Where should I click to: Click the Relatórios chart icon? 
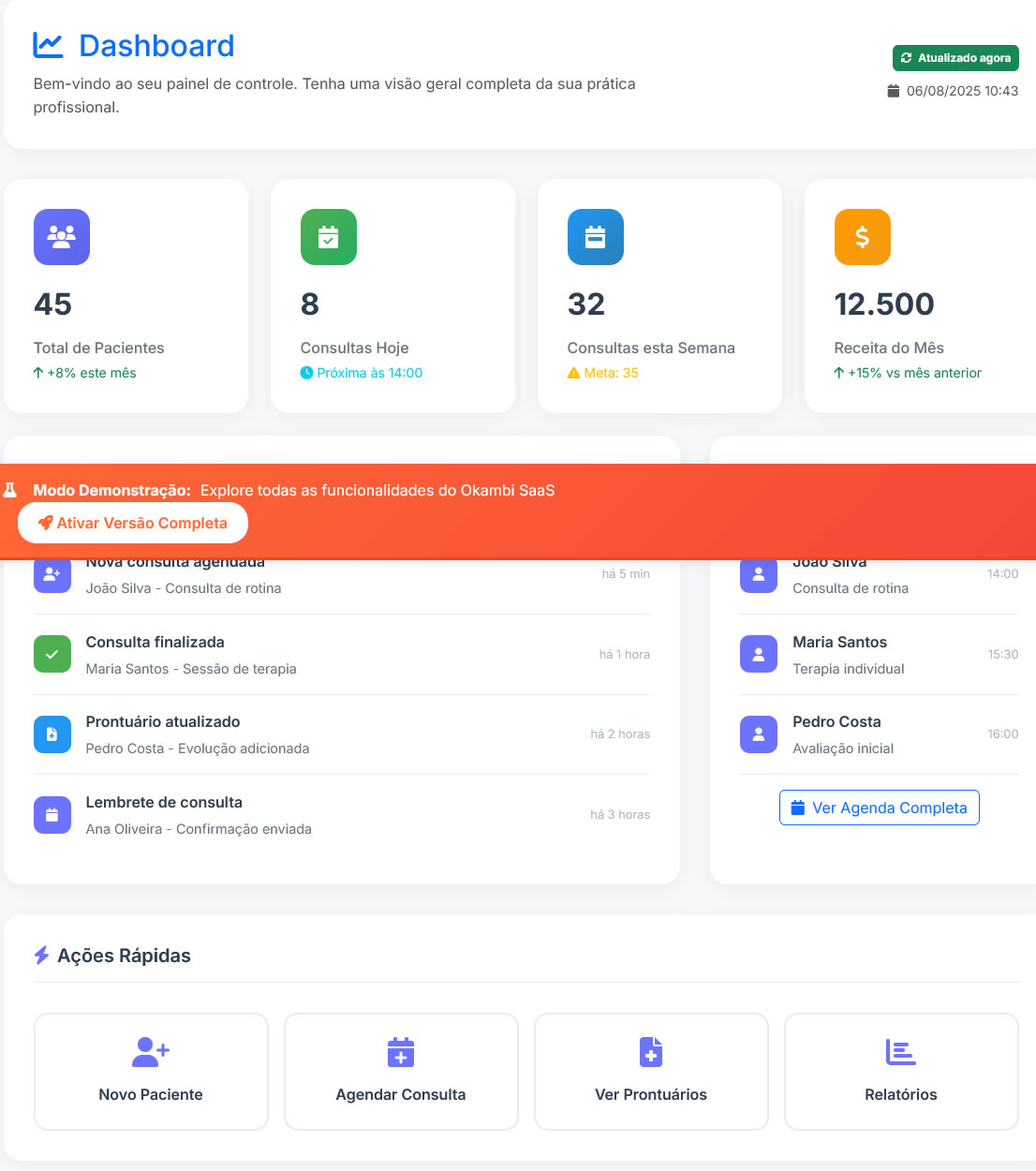click(x=900, y=1052)
